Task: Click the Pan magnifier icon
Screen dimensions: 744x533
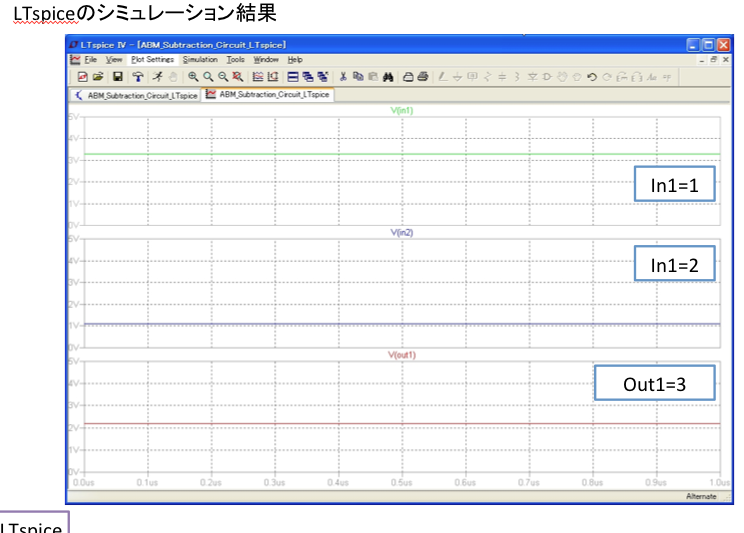Action: tap(208, 76)
